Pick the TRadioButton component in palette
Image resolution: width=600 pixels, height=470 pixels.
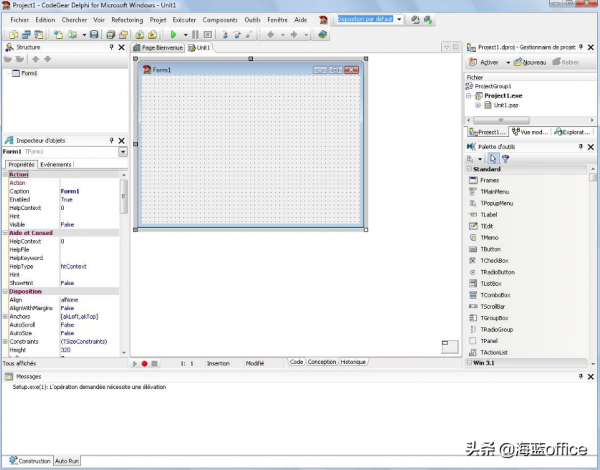(x=497, y=272)
